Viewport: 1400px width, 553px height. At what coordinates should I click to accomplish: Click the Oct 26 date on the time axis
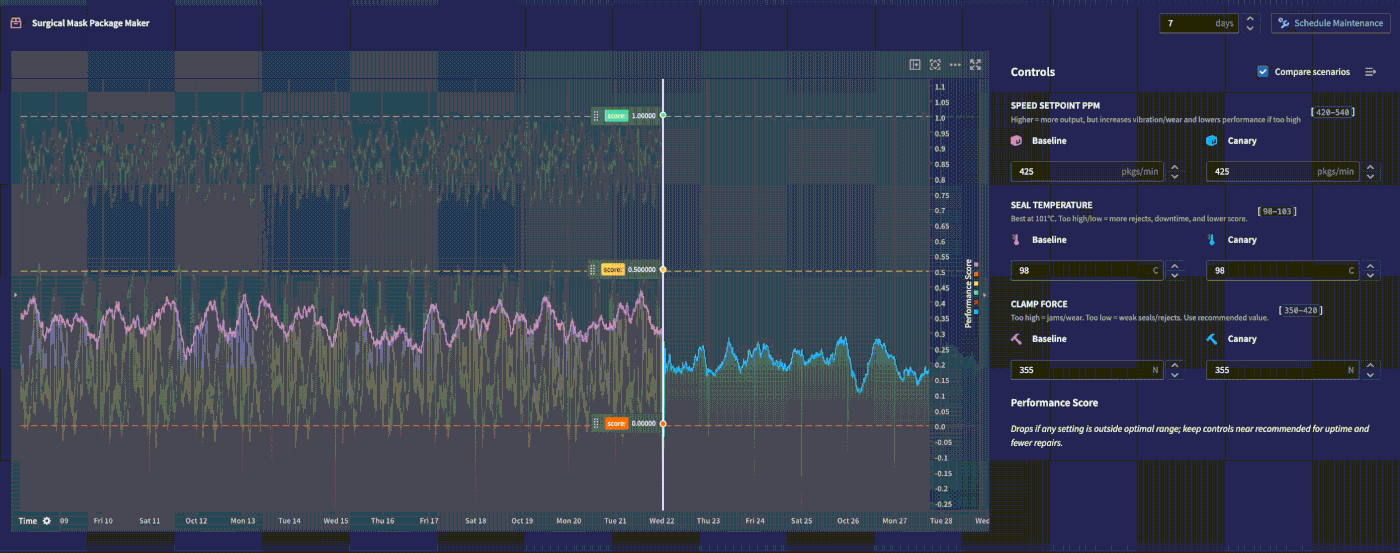[x=848, y=521]
